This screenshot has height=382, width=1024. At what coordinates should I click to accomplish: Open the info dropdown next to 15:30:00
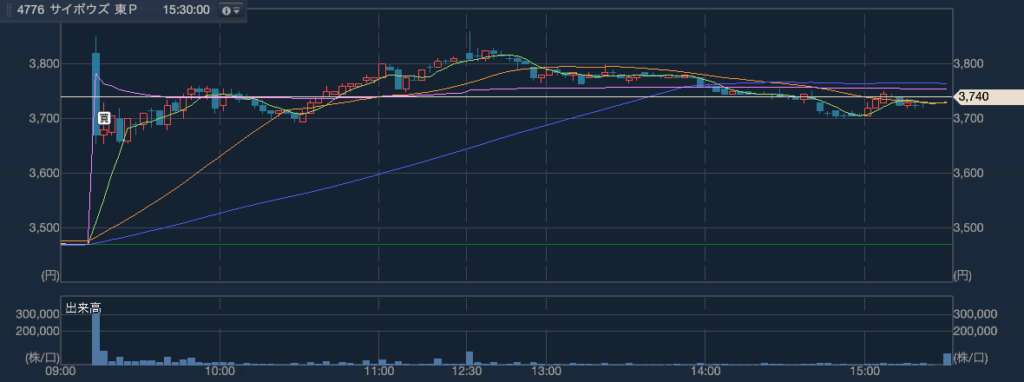(x=231, y=10)
